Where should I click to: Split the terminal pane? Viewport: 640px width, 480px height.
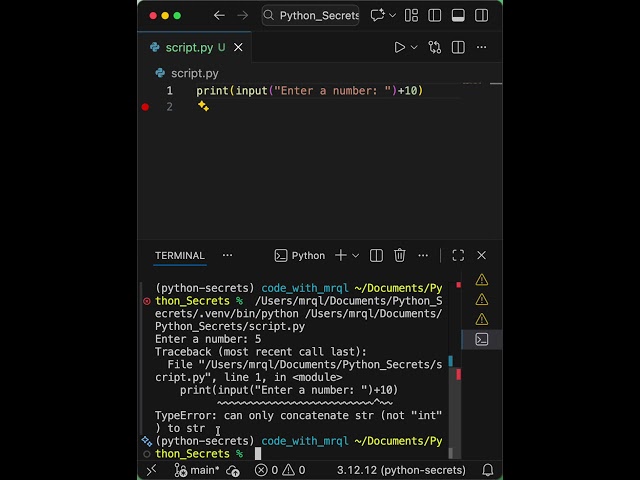376,256
